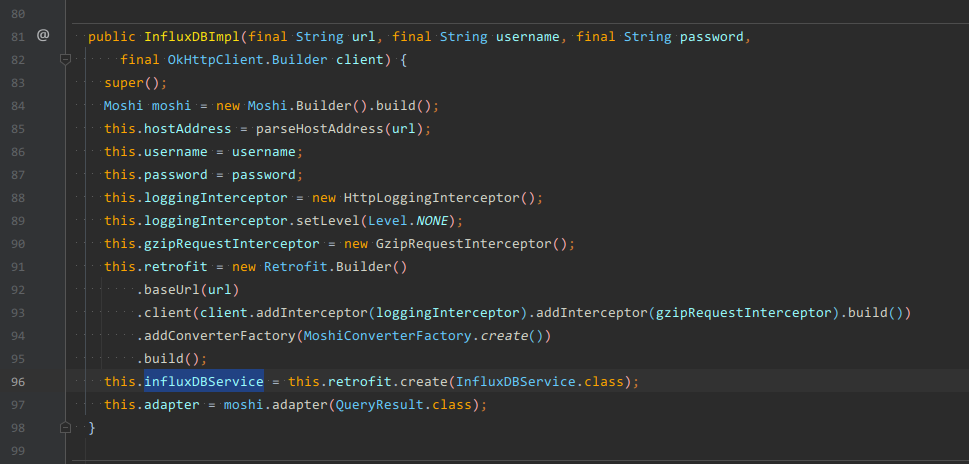Click InfluxDBService.class on line 96
The width and height of the screenshot is (969, 464).
click(540, 382)
